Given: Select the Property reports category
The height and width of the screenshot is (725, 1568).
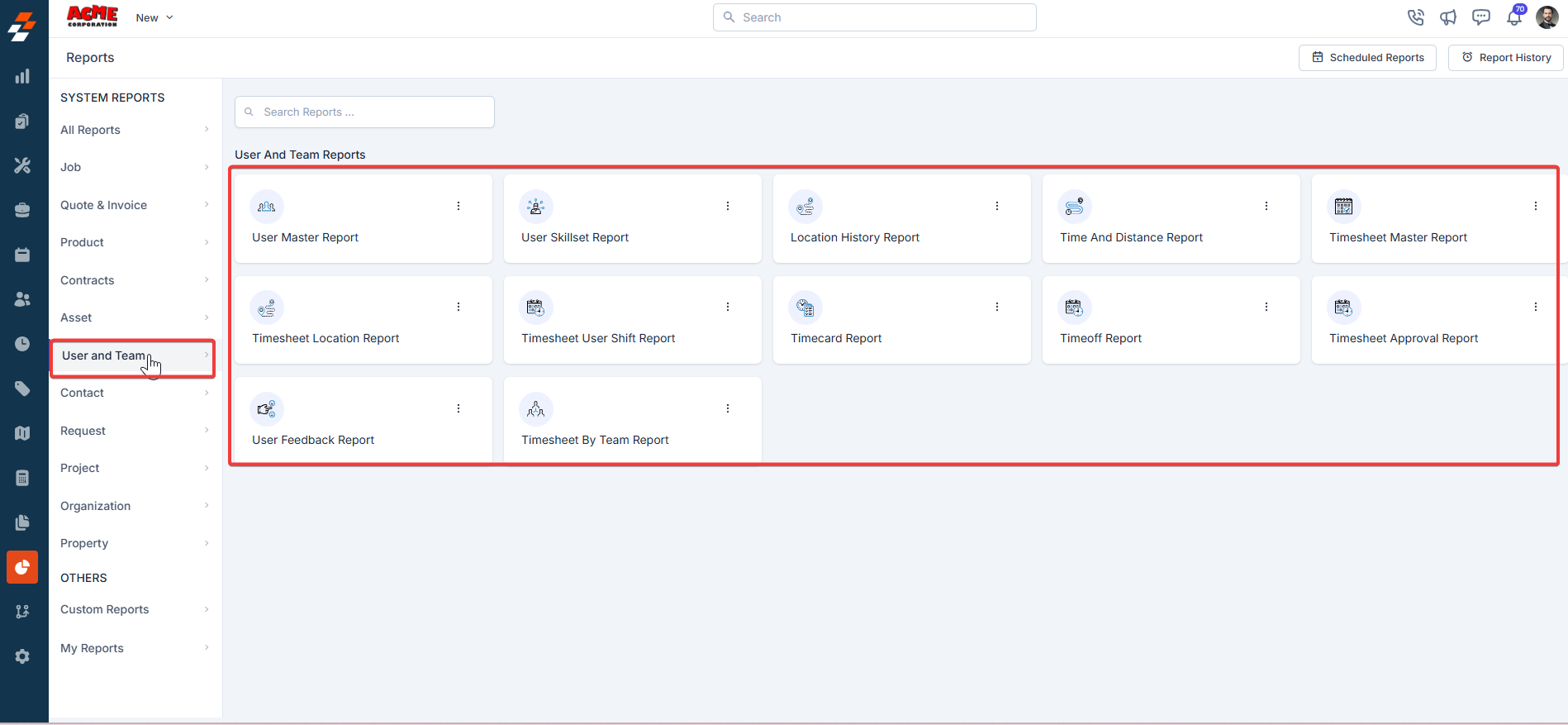Looking at the screenshot, I should pos(135,543).
